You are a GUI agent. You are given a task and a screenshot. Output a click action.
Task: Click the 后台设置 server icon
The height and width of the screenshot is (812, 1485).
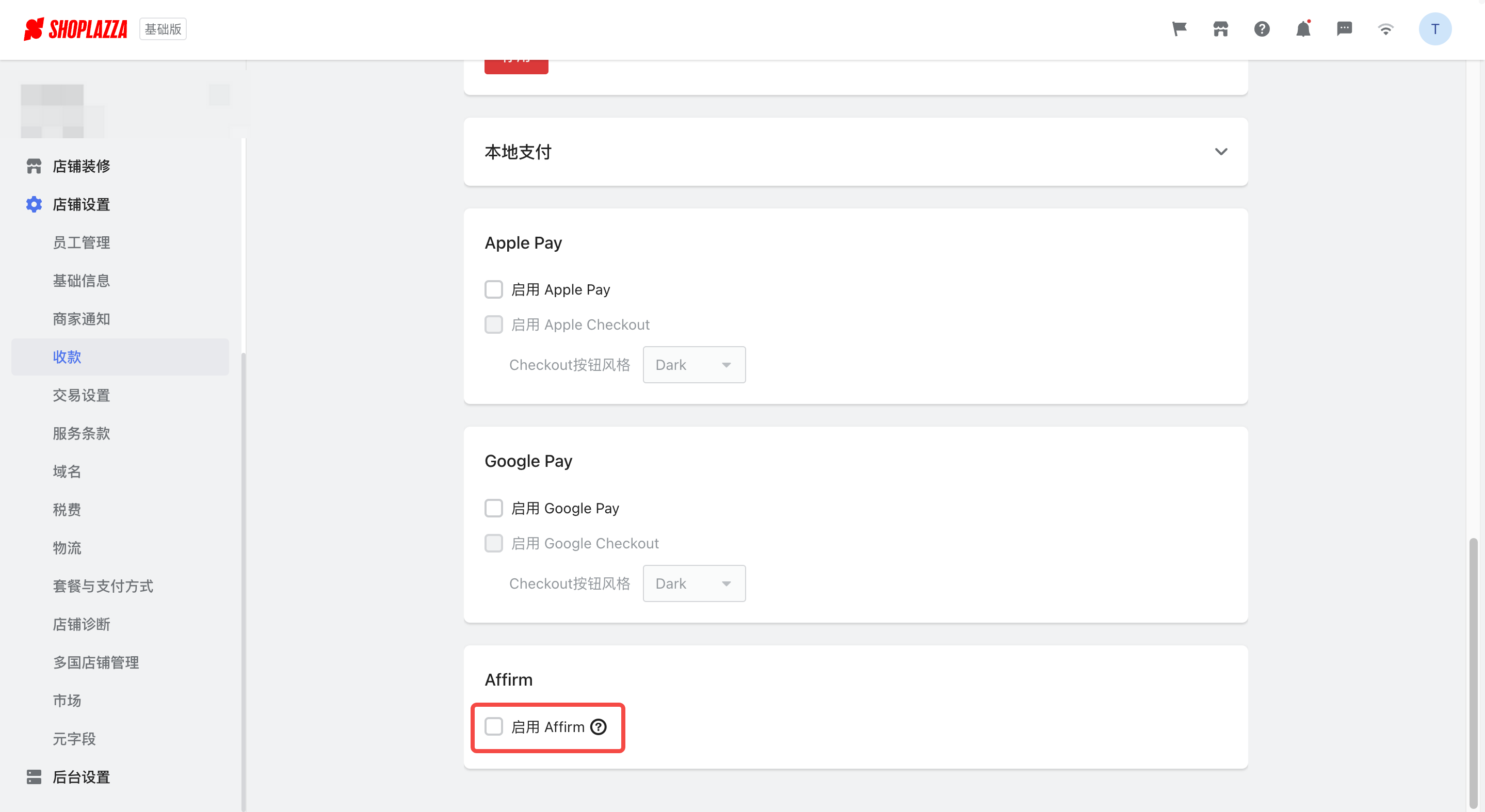pyautogui.click(x=34, y=777)
